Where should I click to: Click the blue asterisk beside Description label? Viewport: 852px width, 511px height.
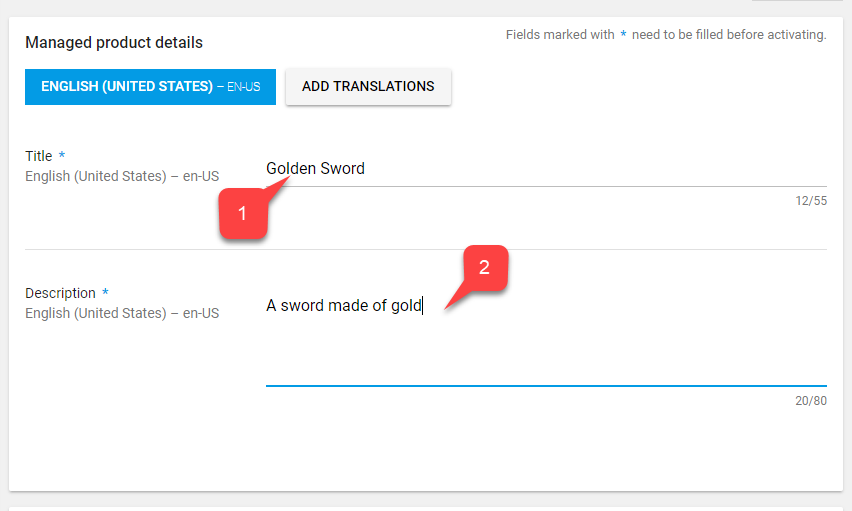(x=105, y=292)
